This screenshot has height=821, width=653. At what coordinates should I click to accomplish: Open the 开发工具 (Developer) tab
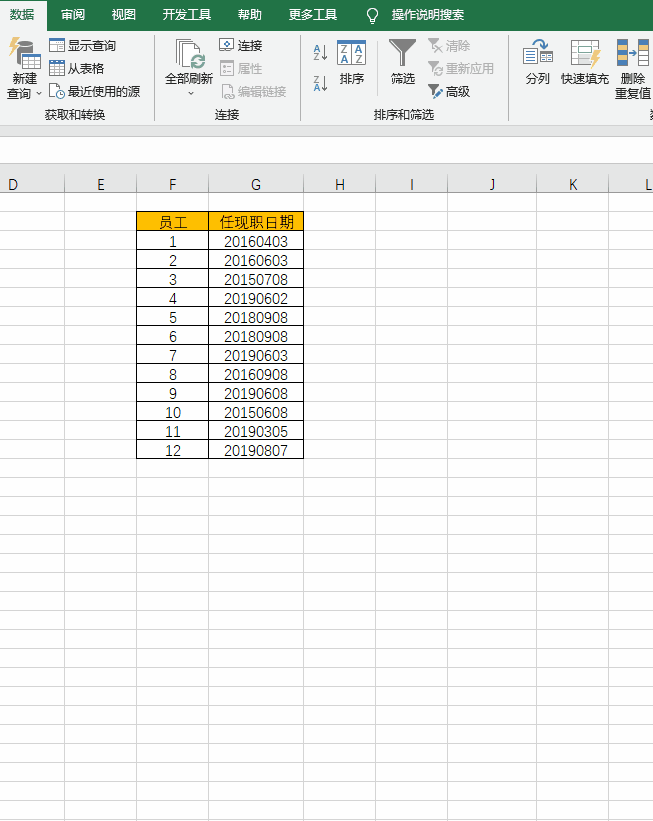(x=186, y=15)
